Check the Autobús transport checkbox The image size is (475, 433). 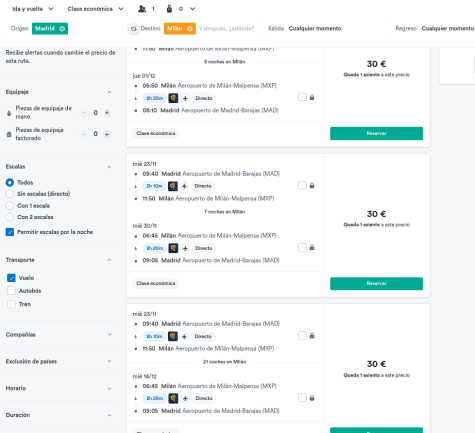point(11,291)
